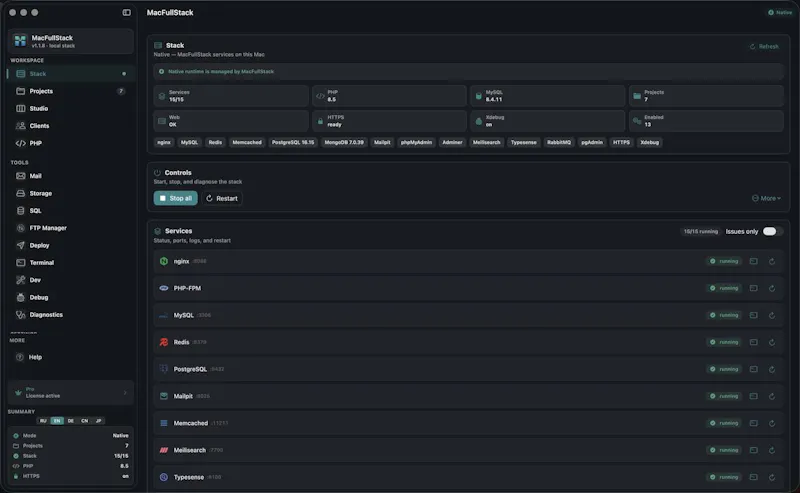Open log for Redis service
Image resolution: width=800 pixels, height=493 pixels.
click(x=753, y=342)
